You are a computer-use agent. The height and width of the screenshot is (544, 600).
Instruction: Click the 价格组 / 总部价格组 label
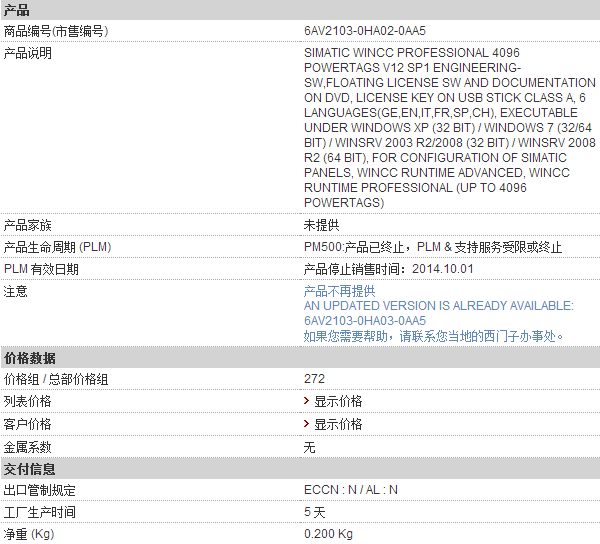click(56, 379)
